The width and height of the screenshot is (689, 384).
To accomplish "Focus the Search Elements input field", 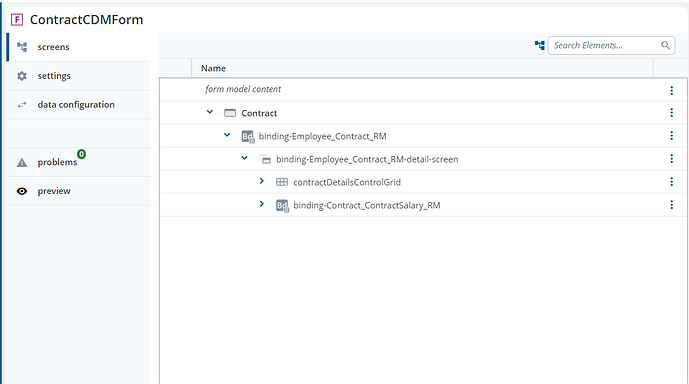I will tap(611, 45).
